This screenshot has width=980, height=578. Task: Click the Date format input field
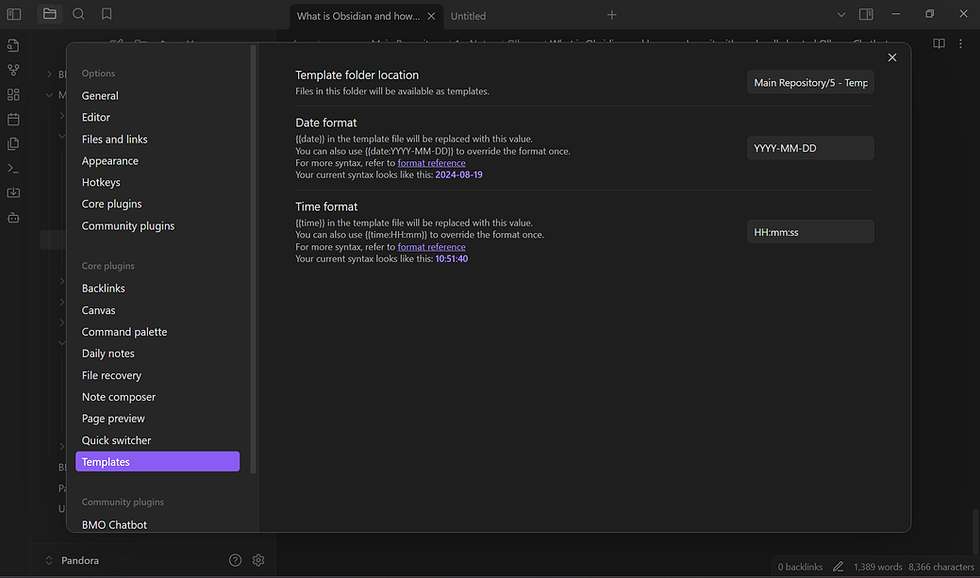811,148
